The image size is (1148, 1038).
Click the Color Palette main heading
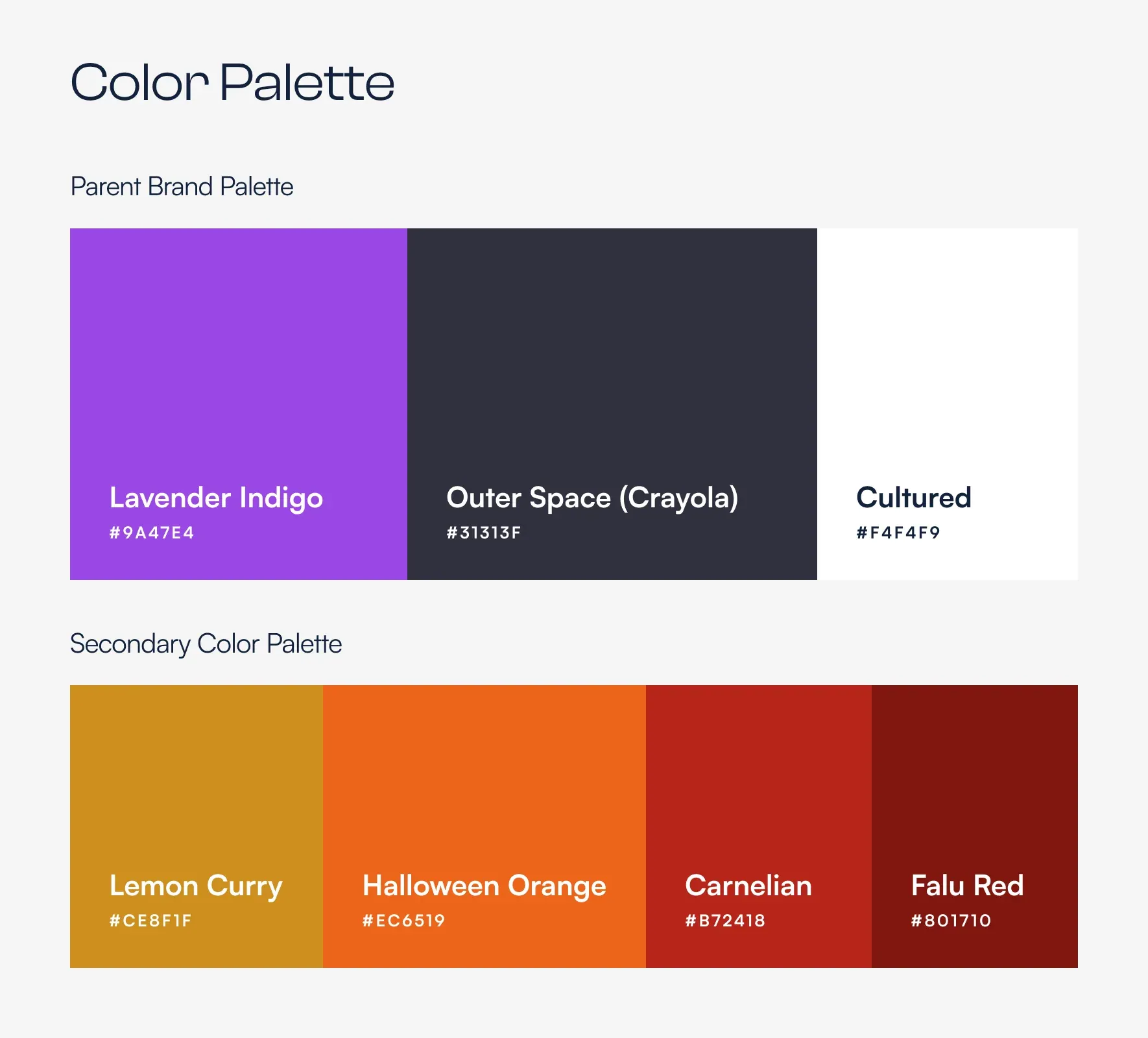pyautogui.click(x=232, y=82)
